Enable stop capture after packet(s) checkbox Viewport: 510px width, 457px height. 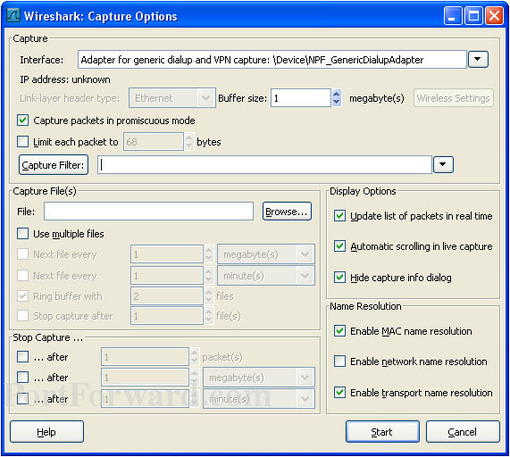click(x=23, y=357)
